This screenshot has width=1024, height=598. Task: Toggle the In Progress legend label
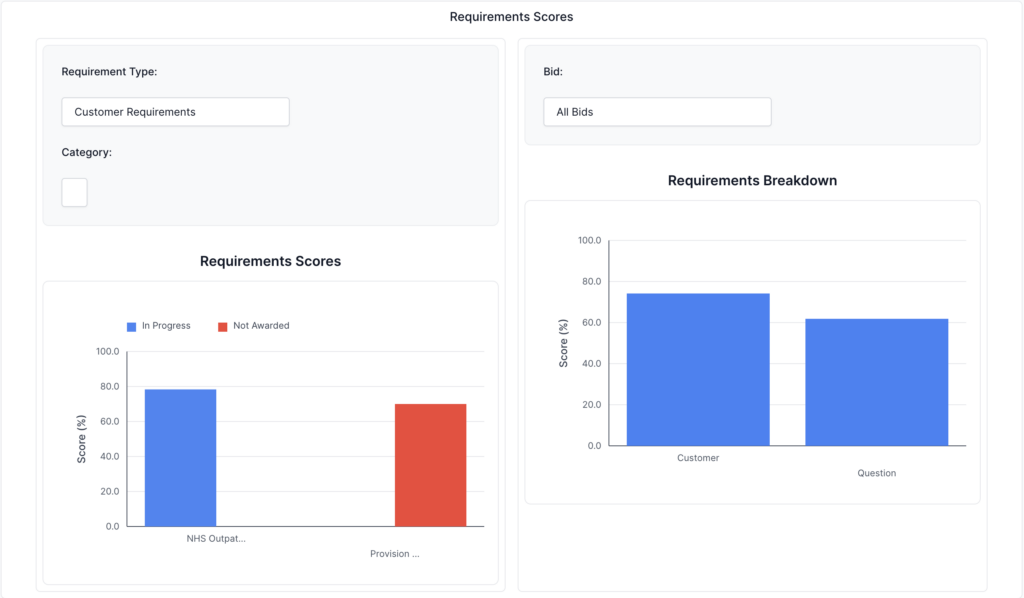[166, 326]
